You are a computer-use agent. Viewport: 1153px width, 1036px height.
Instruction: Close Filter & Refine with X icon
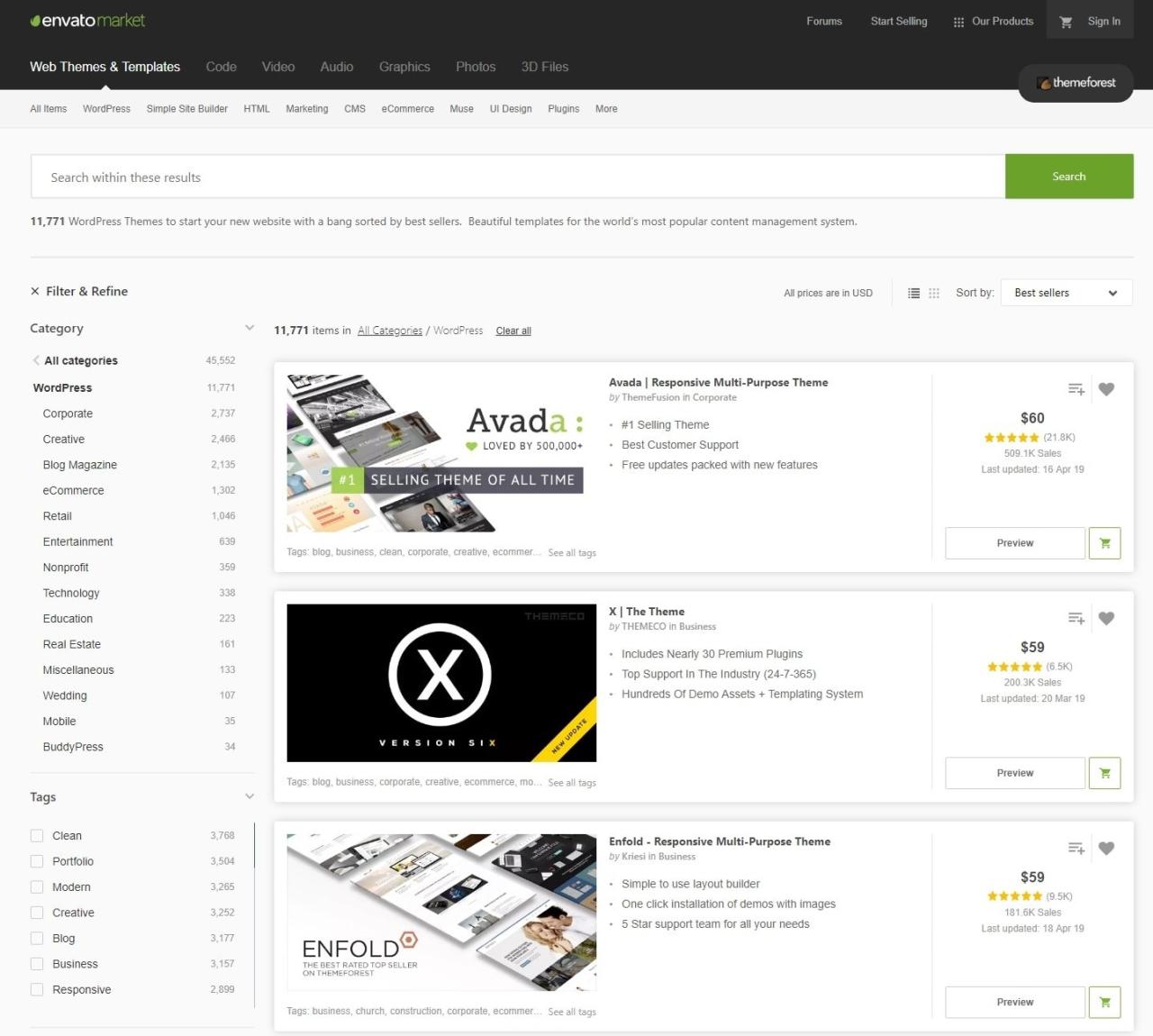[x=35, y=291]
